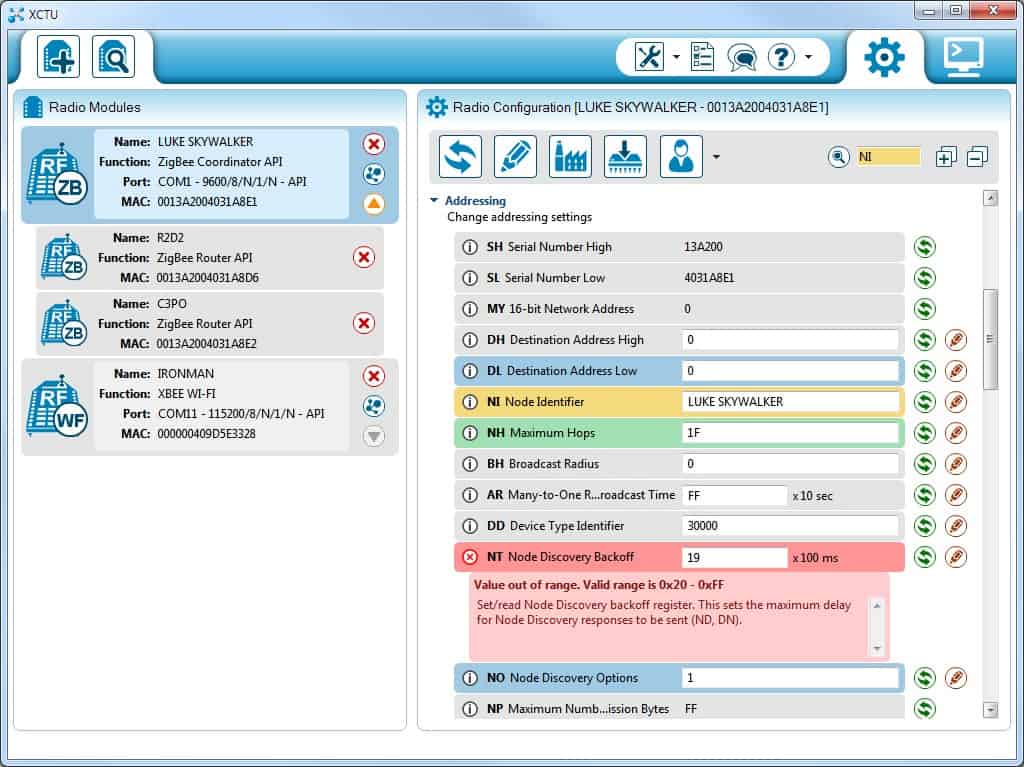1024x767 pixels.
Task: Click settings list scrollbar down arrow
Action: 991,710
